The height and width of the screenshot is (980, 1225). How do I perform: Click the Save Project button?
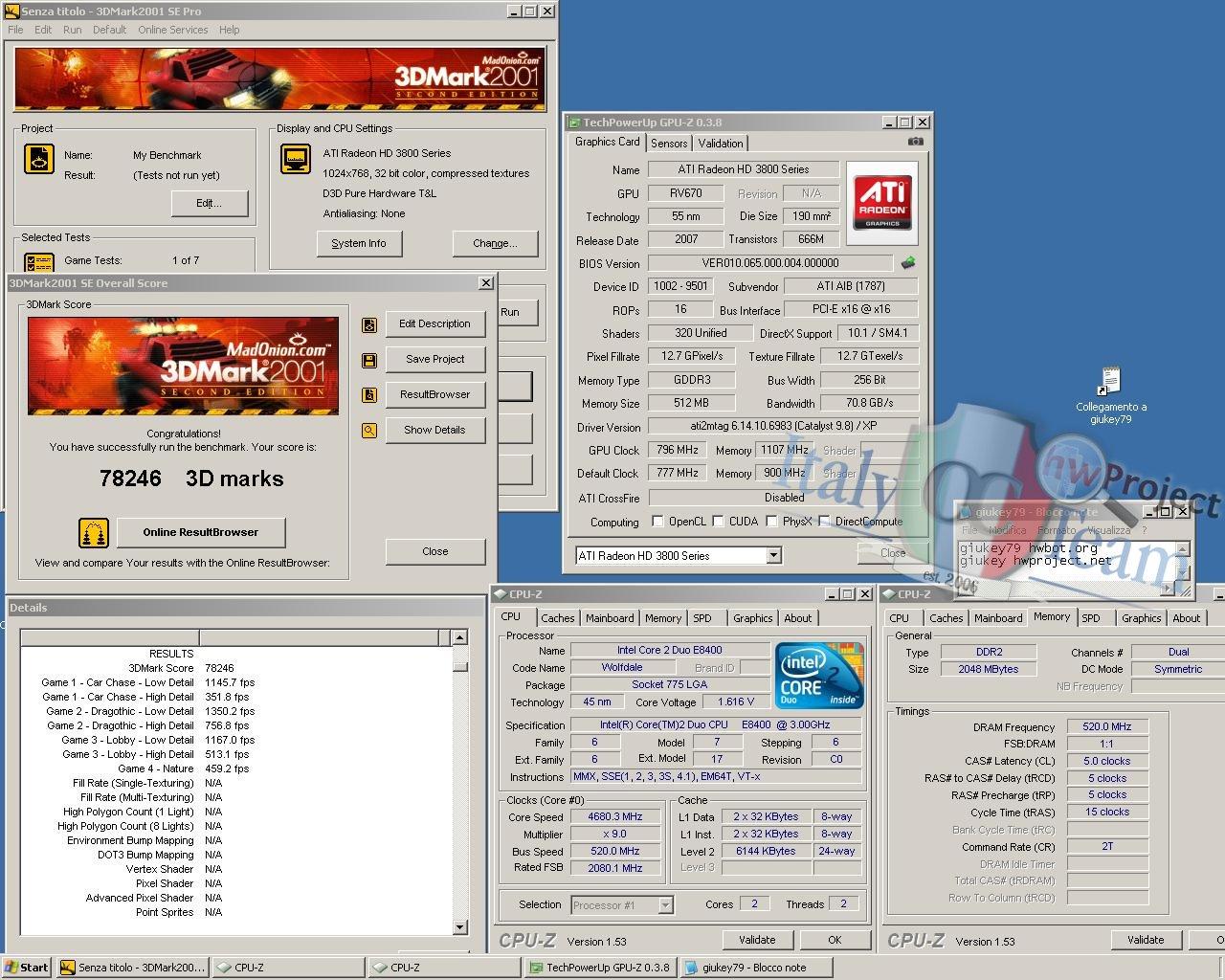point(435,360)
